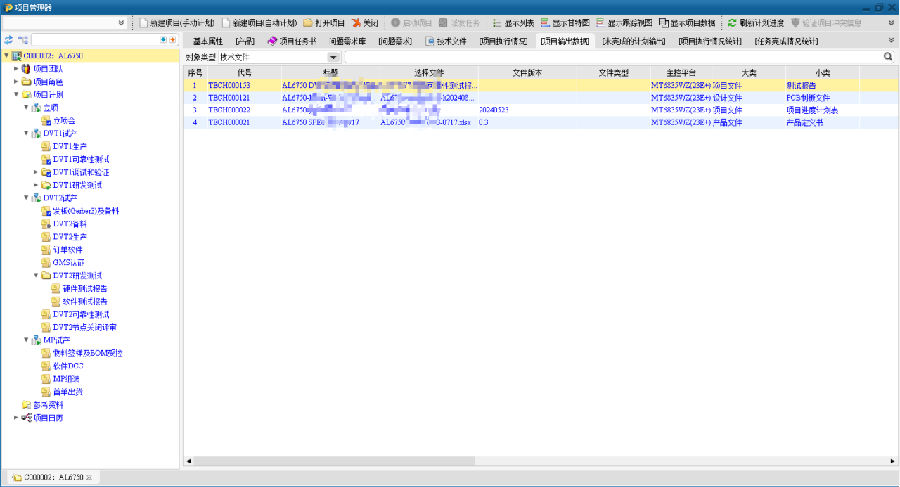Open the TBCH000021 code link
900x487 pixels.
(x=229, y=122)
